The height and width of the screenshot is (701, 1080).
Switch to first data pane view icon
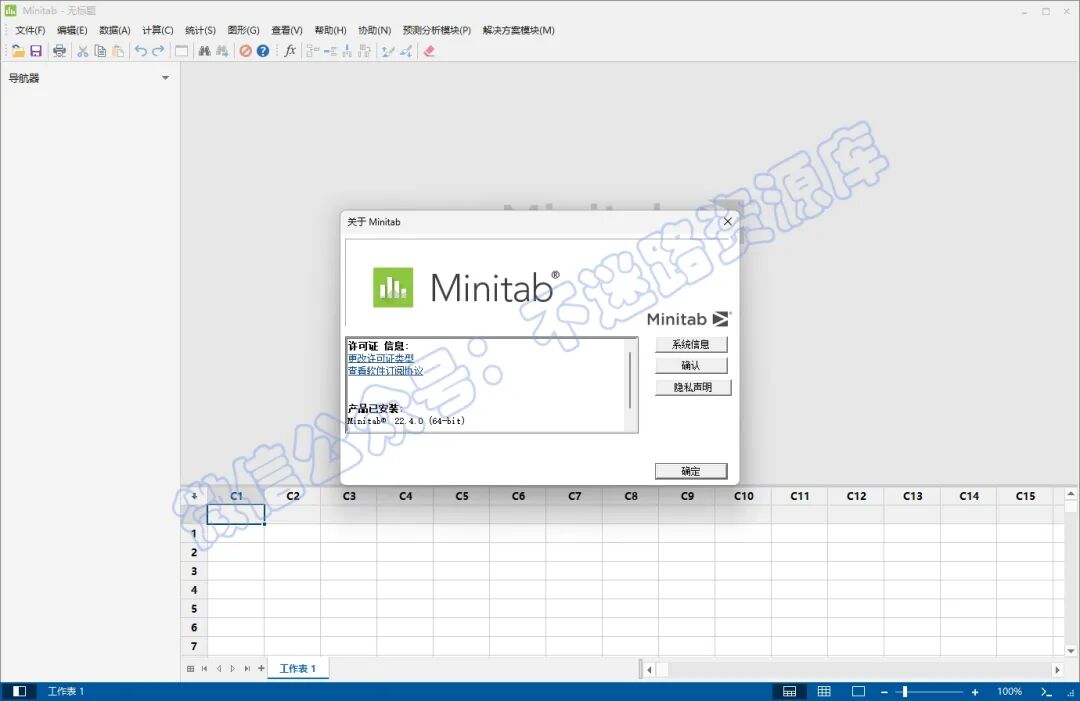[x=789, y=691]
